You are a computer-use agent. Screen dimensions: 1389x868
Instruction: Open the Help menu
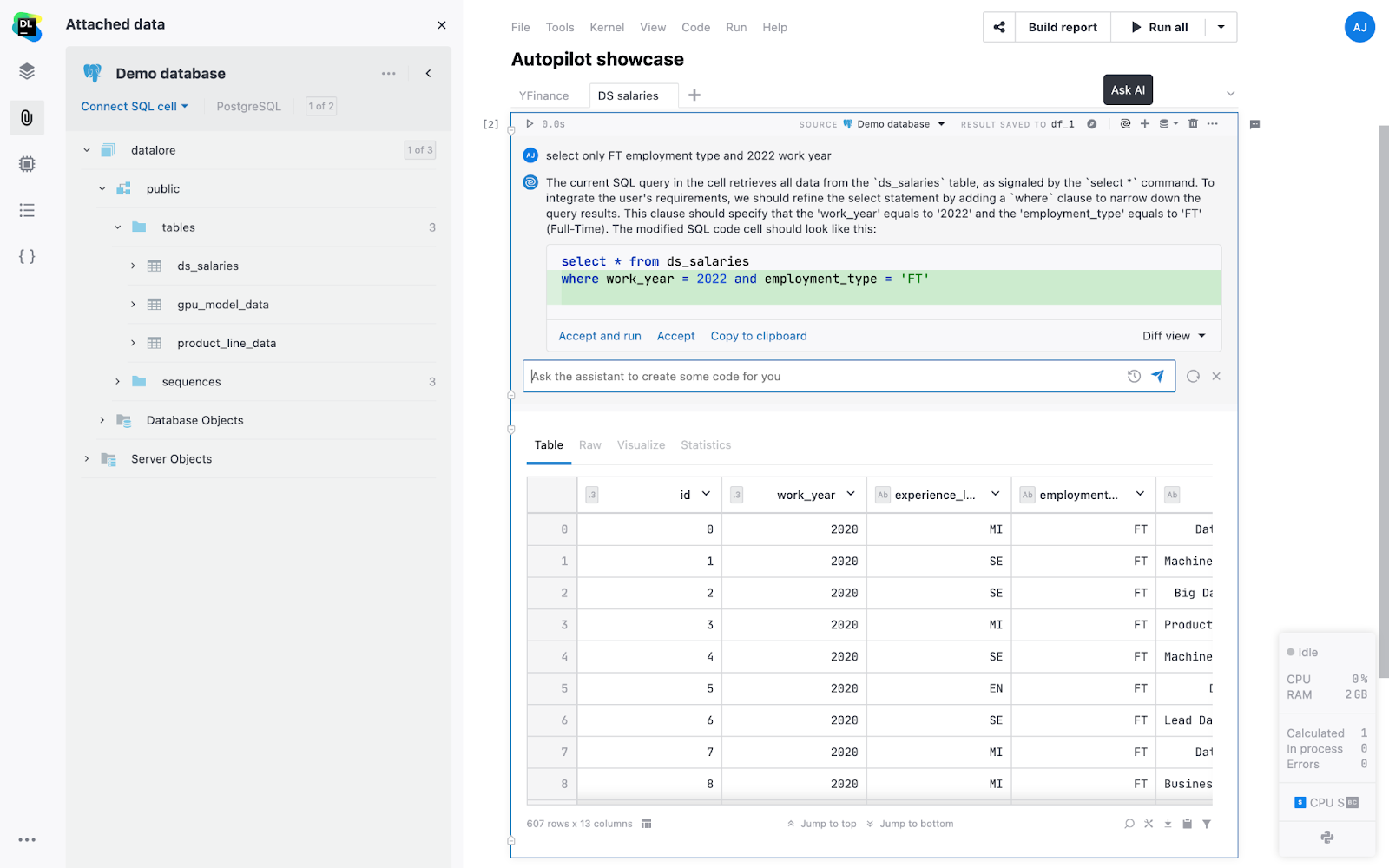(x=775, y=27)
